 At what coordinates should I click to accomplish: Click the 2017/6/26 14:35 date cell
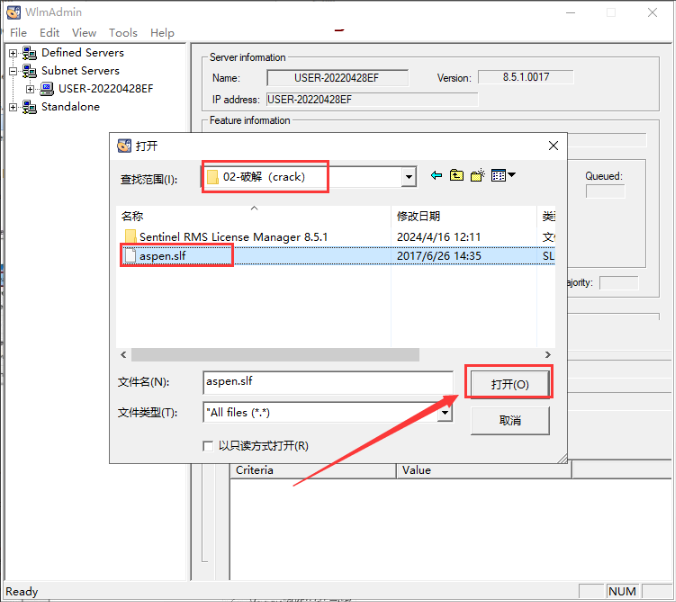tap(438, 256)
